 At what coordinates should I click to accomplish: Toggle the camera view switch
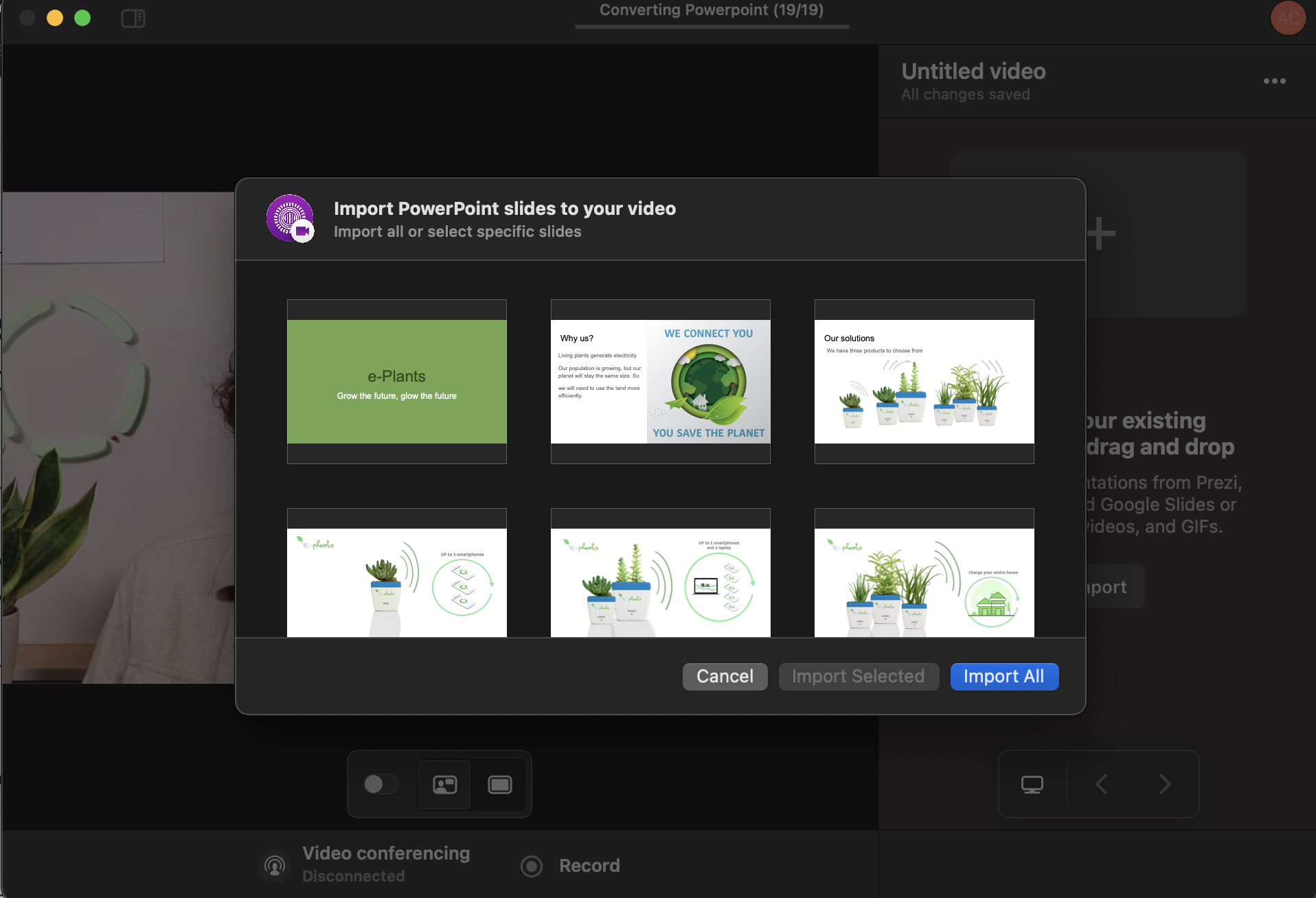(x=381, y=784)
